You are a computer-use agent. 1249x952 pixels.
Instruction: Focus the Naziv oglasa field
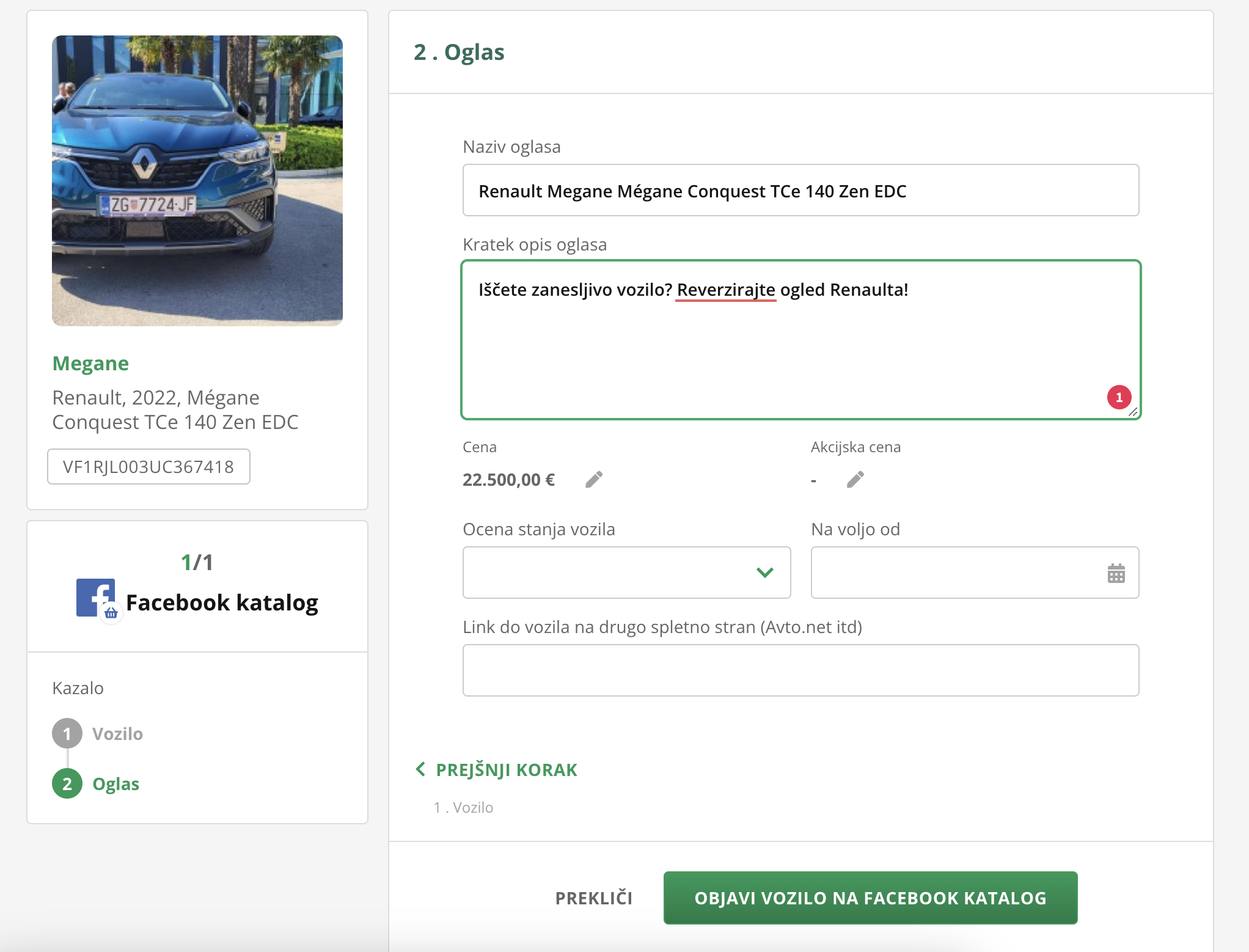coord(800,190)
